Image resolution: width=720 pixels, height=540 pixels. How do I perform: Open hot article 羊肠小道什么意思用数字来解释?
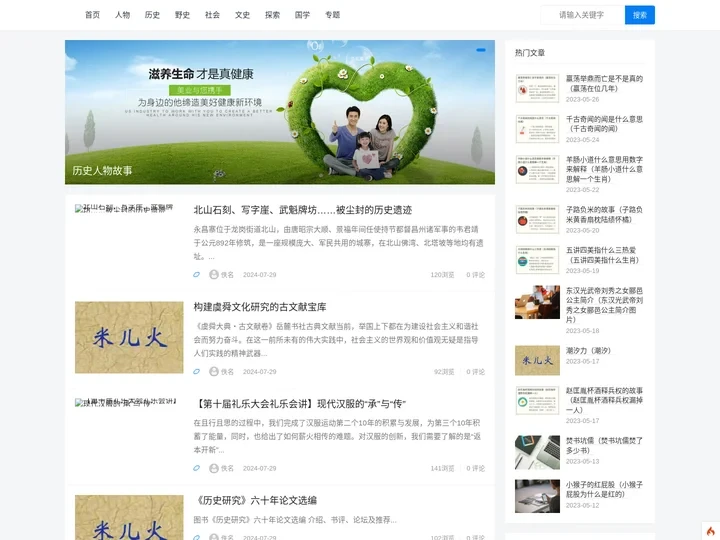coord(604,169)
